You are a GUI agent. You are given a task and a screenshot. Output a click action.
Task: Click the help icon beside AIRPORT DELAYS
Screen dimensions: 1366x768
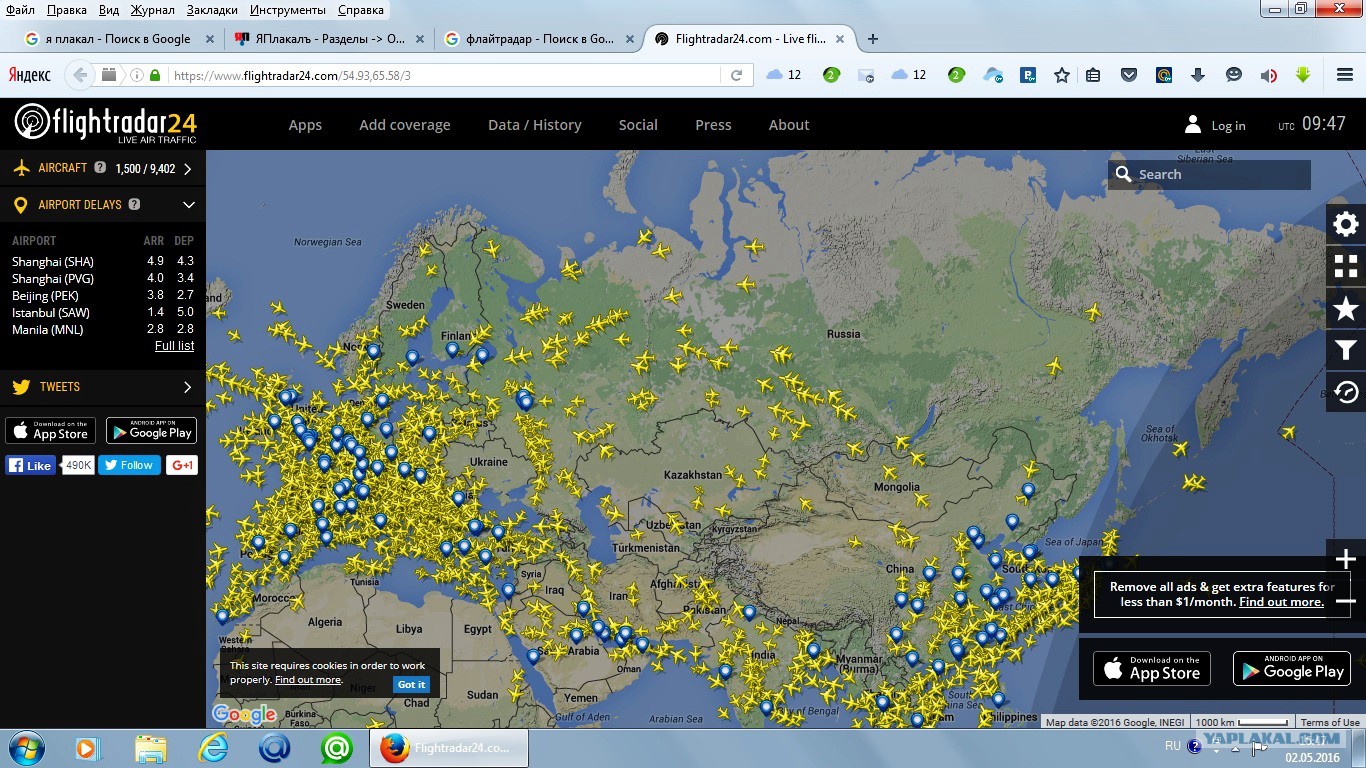pos(134,204)
